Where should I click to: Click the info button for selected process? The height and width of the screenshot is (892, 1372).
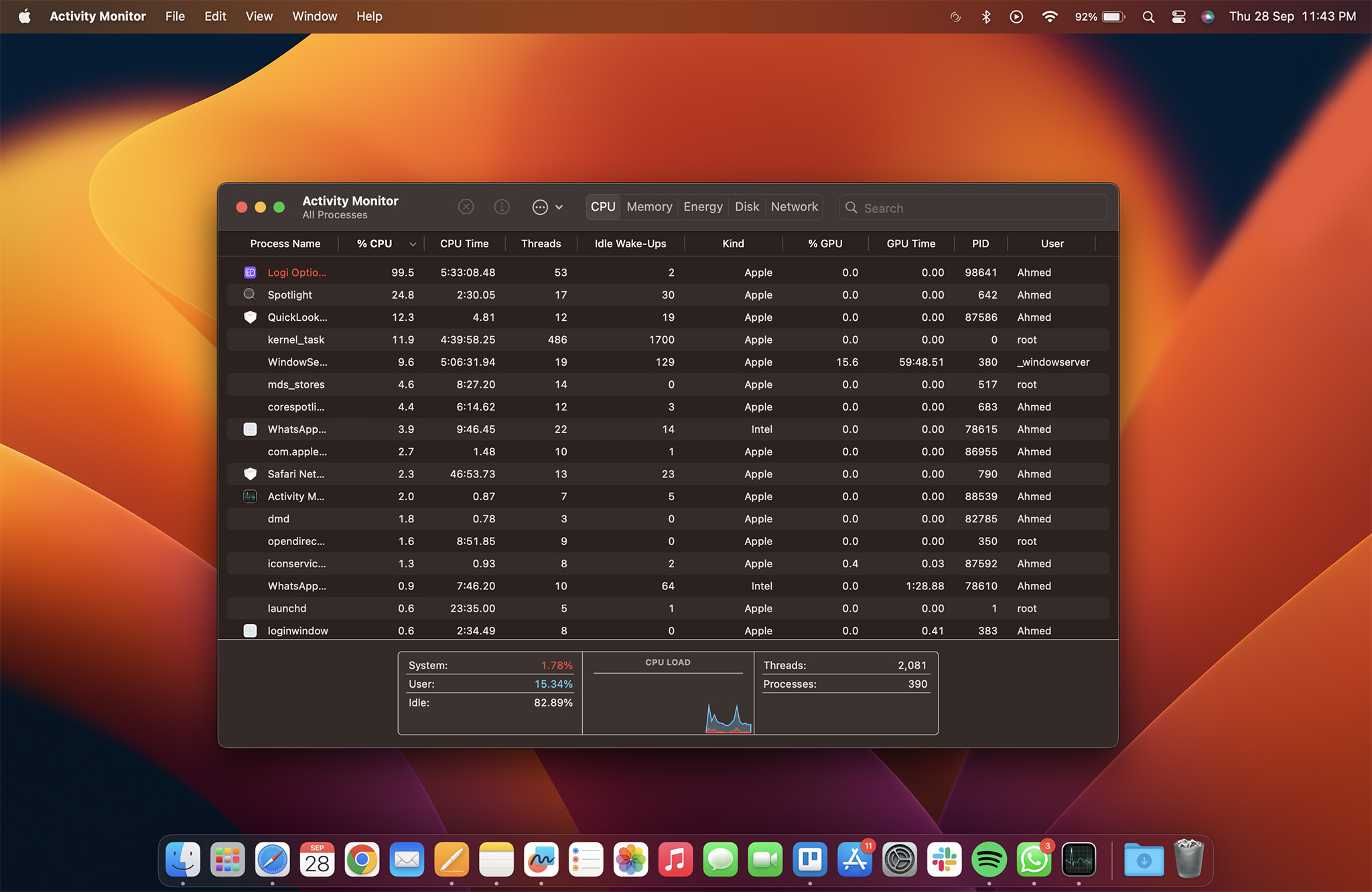click(502, 207)
